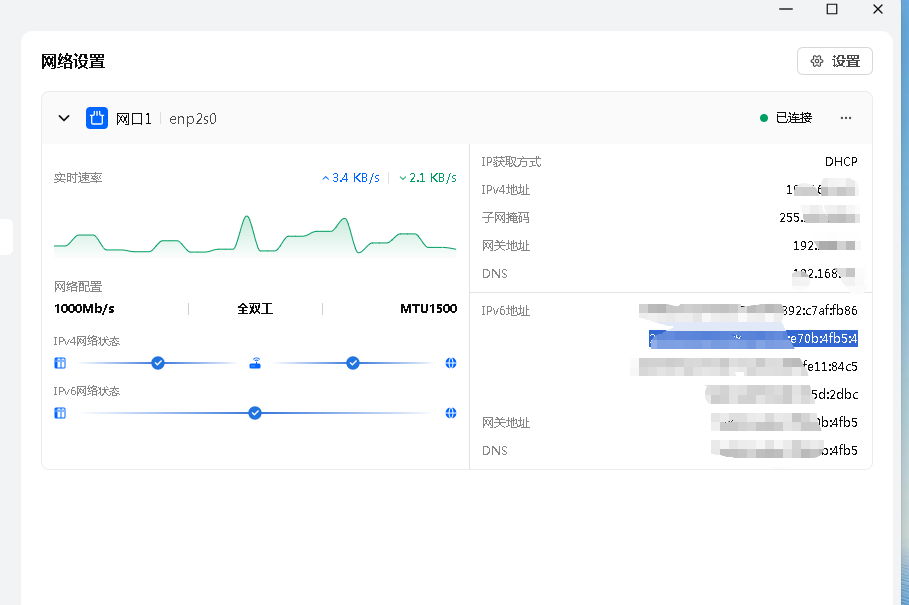
Task: Click the blue 网口1 network port icon
Action: 97,118
